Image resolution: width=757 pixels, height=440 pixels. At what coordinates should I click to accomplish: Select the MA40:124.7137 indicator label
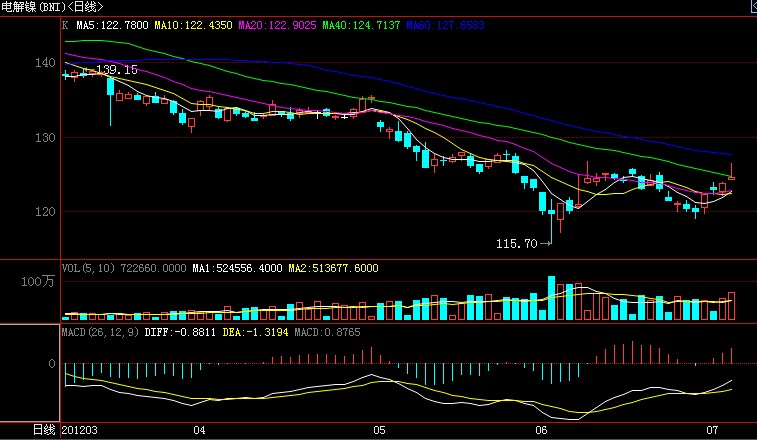tap(361, 25)
